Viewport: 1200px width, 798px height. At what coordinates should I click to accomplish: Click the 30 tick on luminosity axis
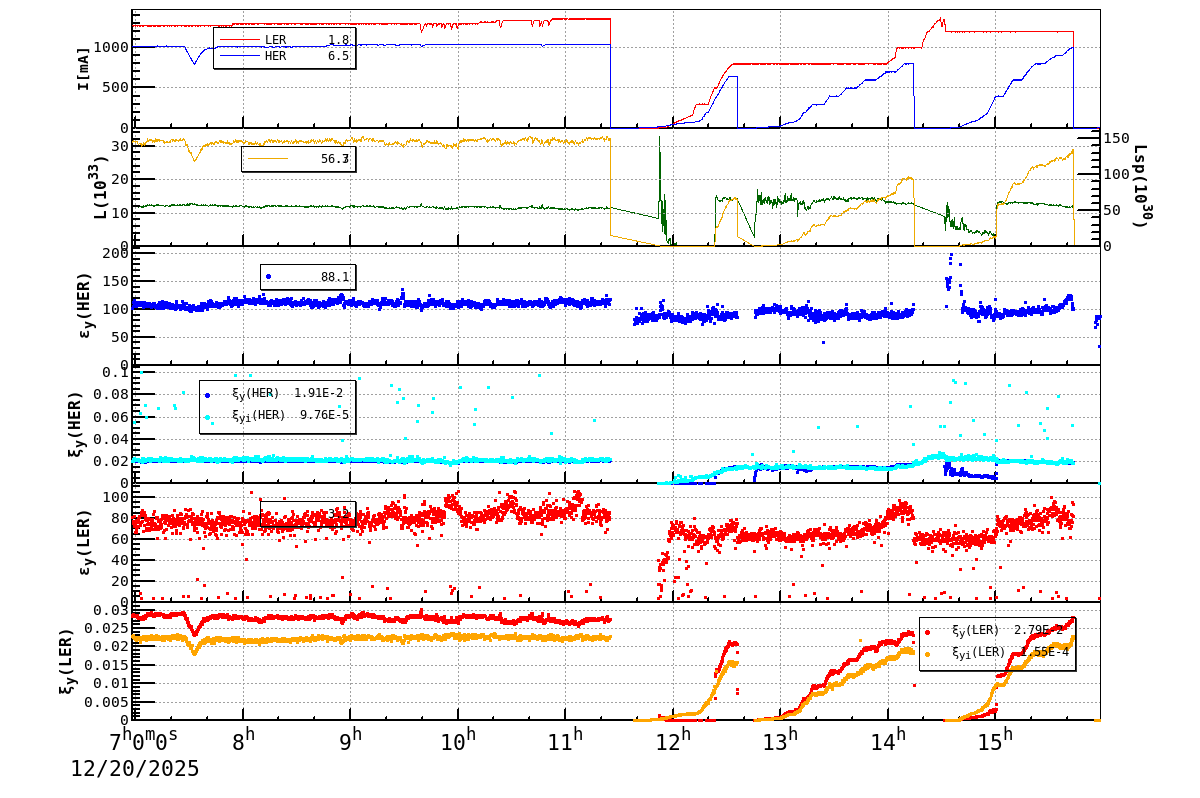click(x=119, y=146)
